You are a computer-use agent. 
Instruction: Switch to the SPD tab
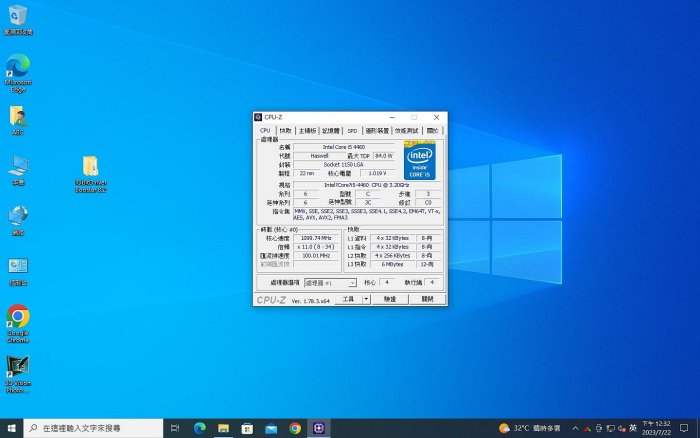352,130
